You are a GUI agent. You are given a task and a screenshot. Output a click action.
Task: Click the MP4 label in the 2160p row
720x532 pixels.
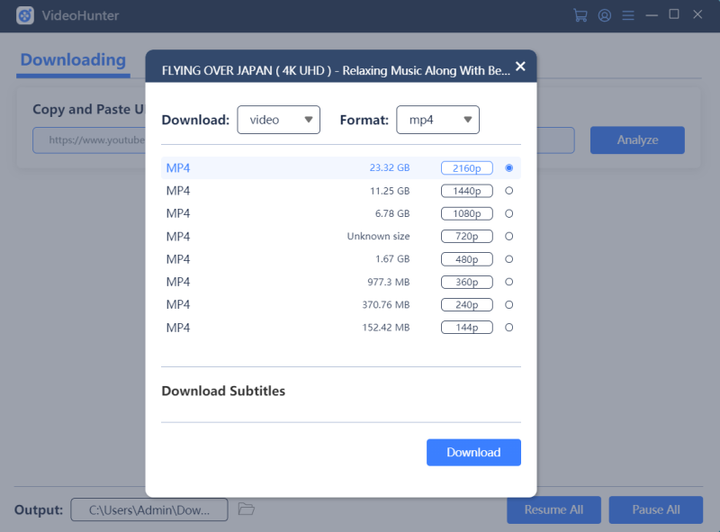click(178, 168)
